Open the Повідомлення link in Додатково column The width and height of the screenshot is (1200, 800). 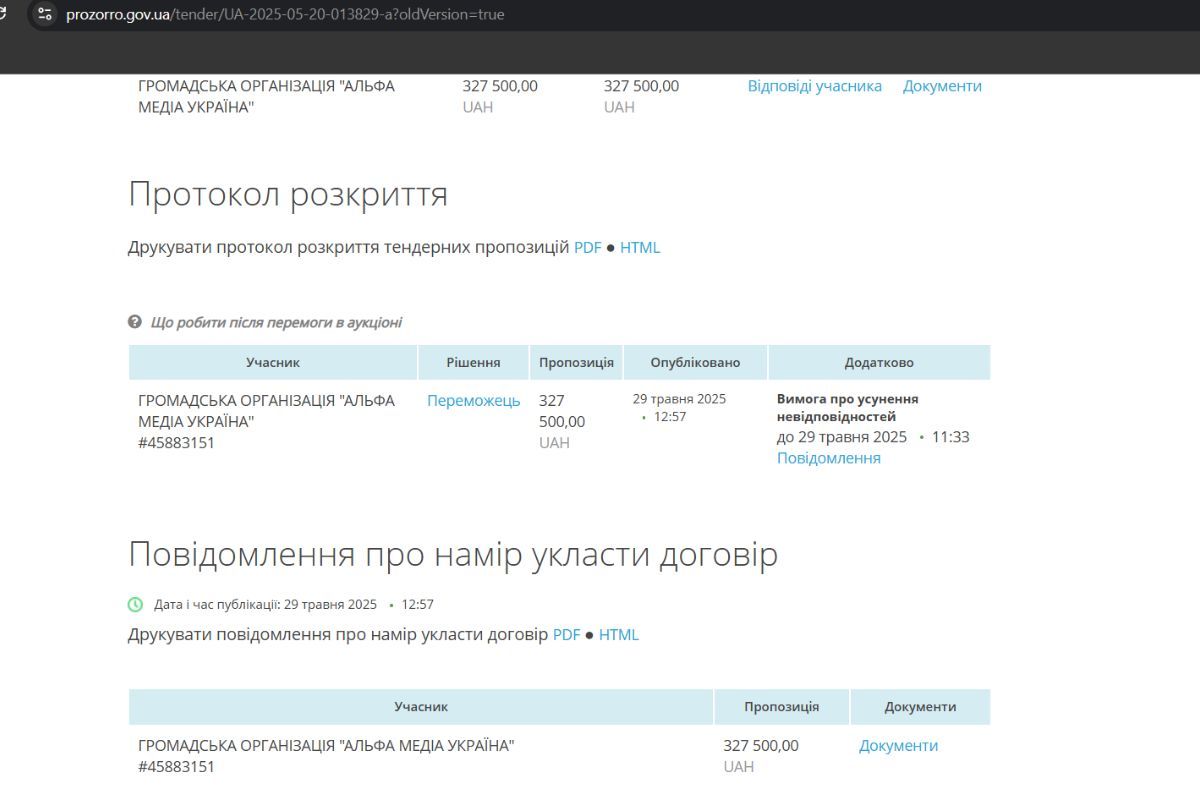[x=828, y=457]
